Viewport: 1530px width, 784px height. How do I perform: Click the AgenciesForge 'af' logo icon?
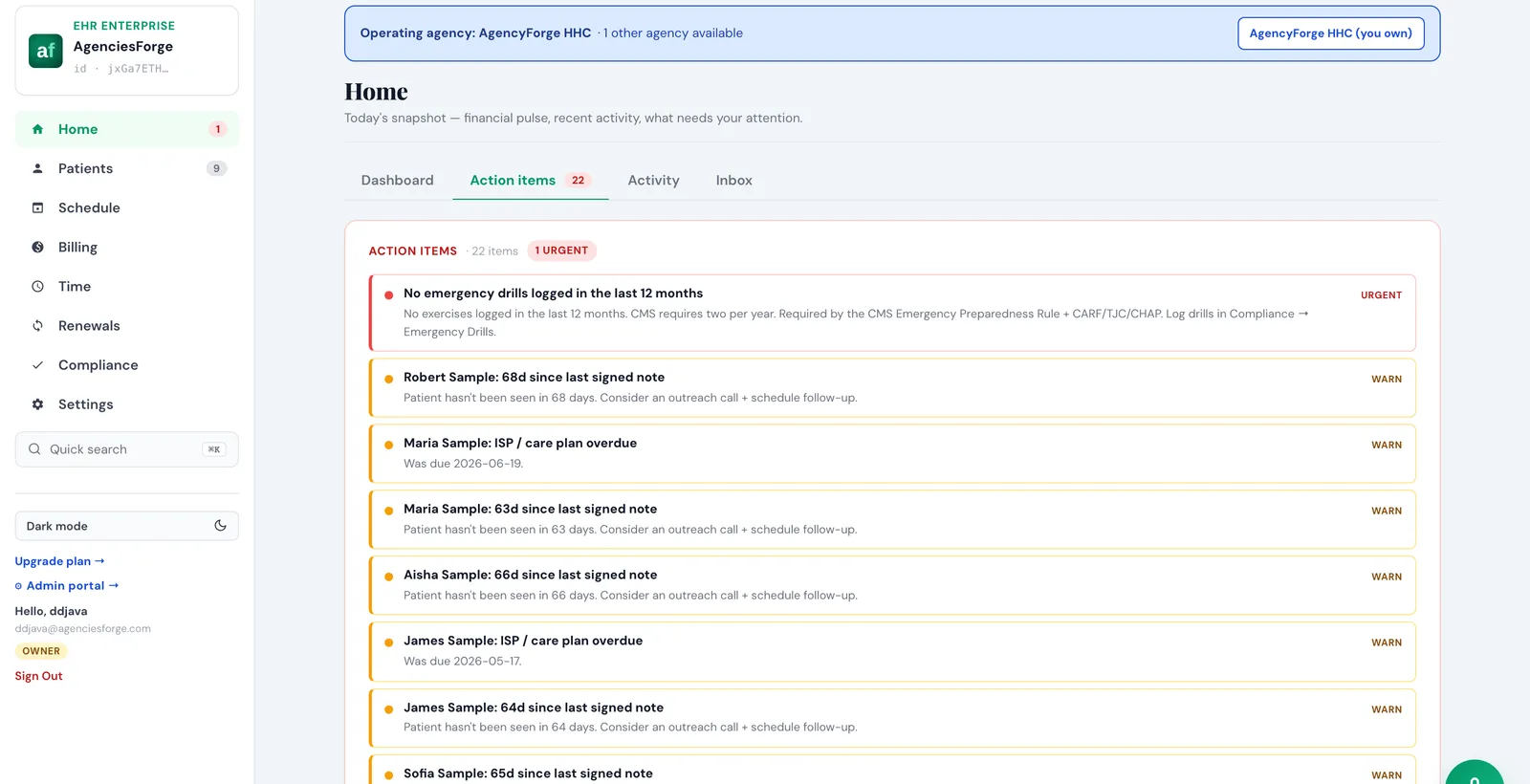coord(46,51)
